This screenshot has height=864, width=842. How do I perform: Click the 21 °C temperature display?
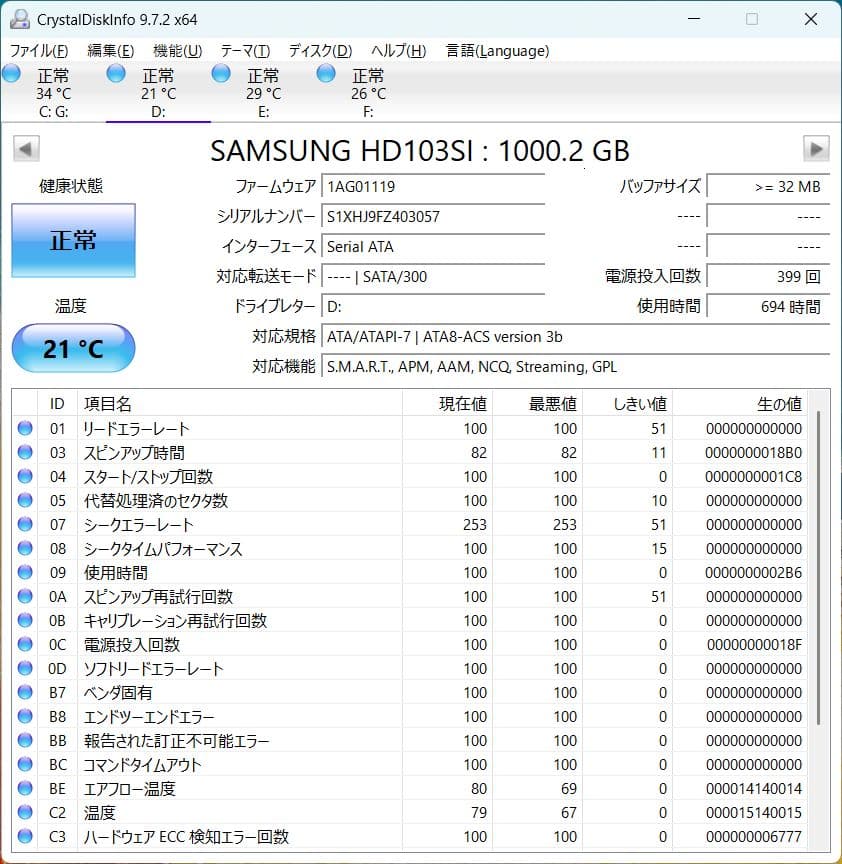coord(72,348)
